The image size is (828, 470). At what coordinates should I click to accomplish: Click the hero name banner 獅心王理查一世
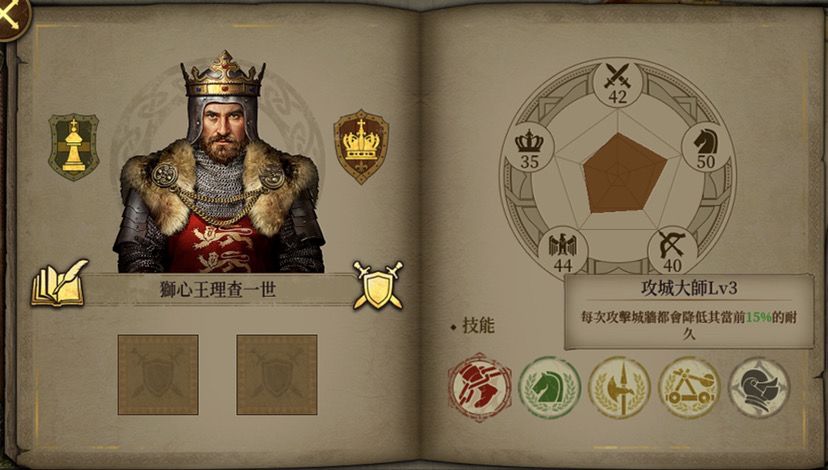[218, 289]
